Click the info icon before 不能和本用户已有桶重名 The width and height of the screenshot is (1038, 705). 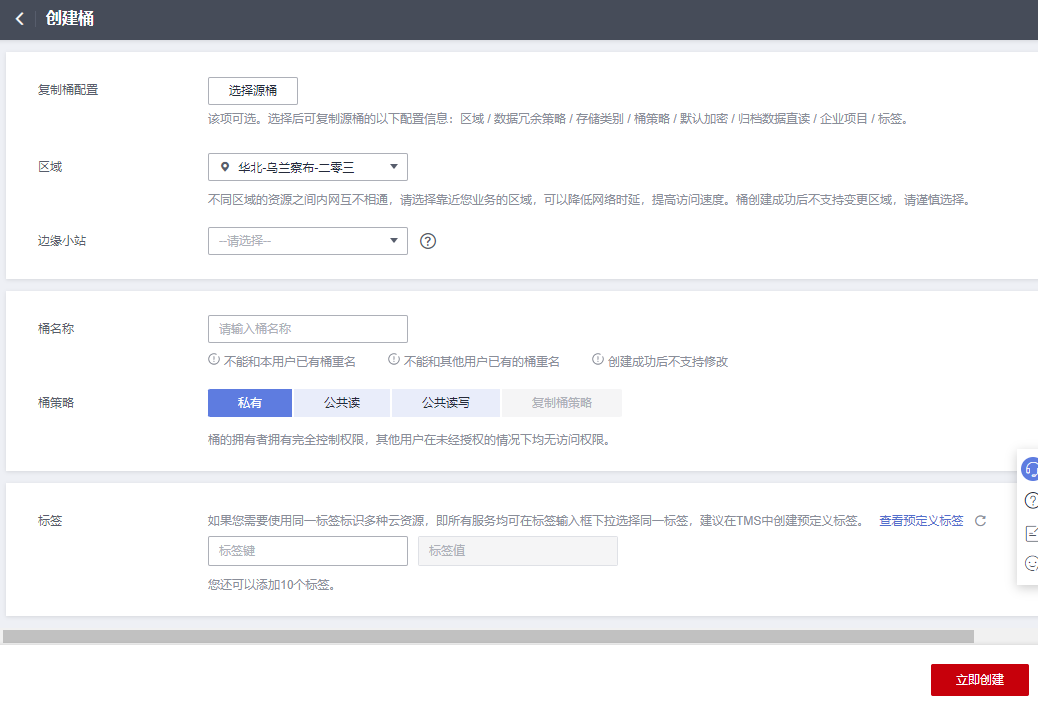coord(214,360)
